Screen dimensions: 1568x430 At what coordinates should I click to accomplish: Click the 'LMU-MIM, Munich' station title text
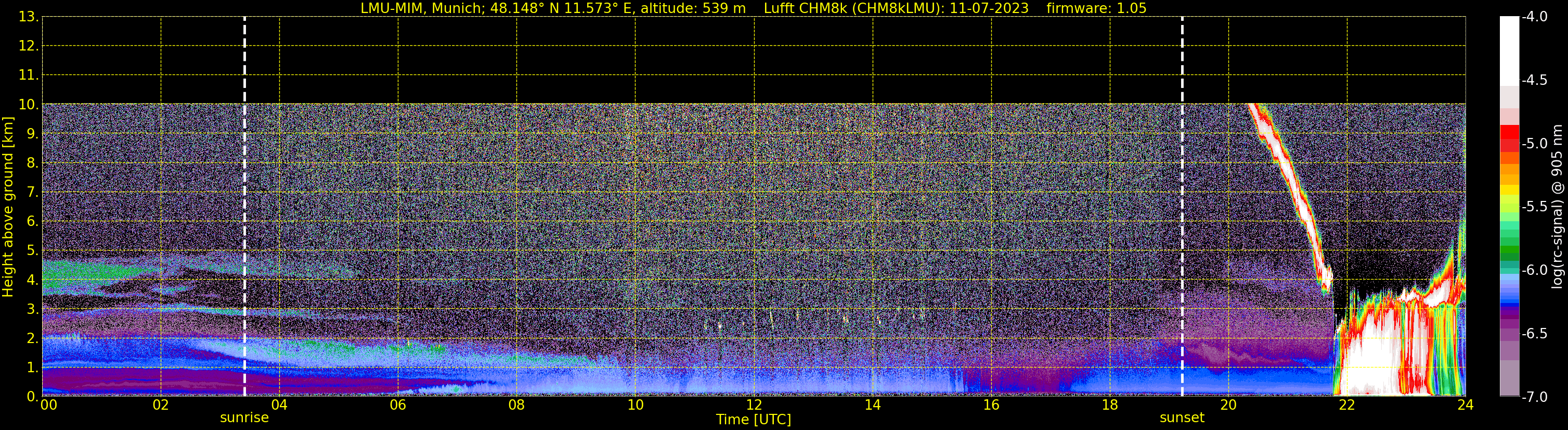tap(422, 8)
